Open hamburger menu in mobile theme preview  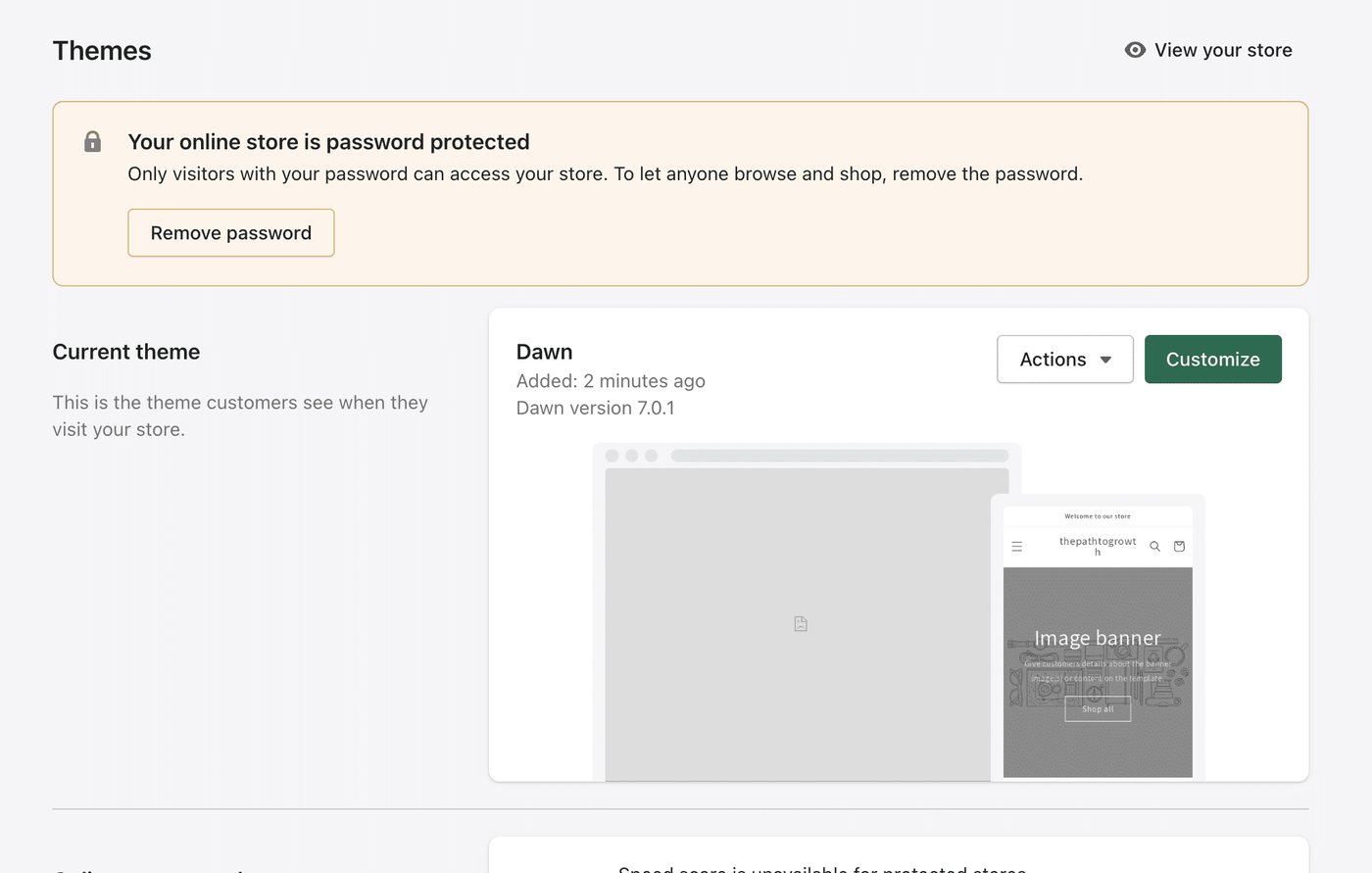1017,547
